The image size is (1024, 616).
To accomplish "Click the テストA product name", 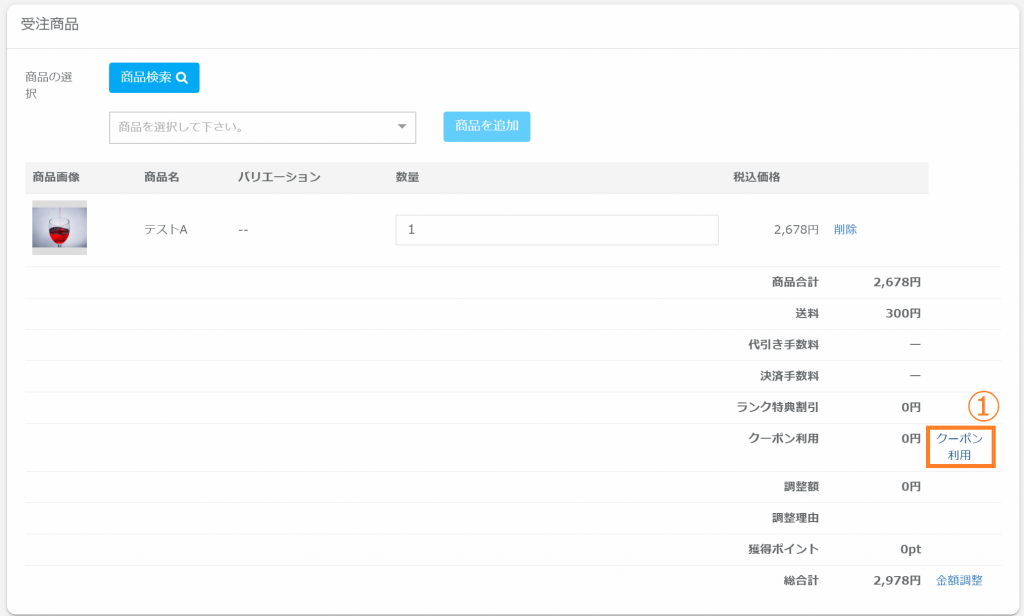I will [x=166, y=229].
